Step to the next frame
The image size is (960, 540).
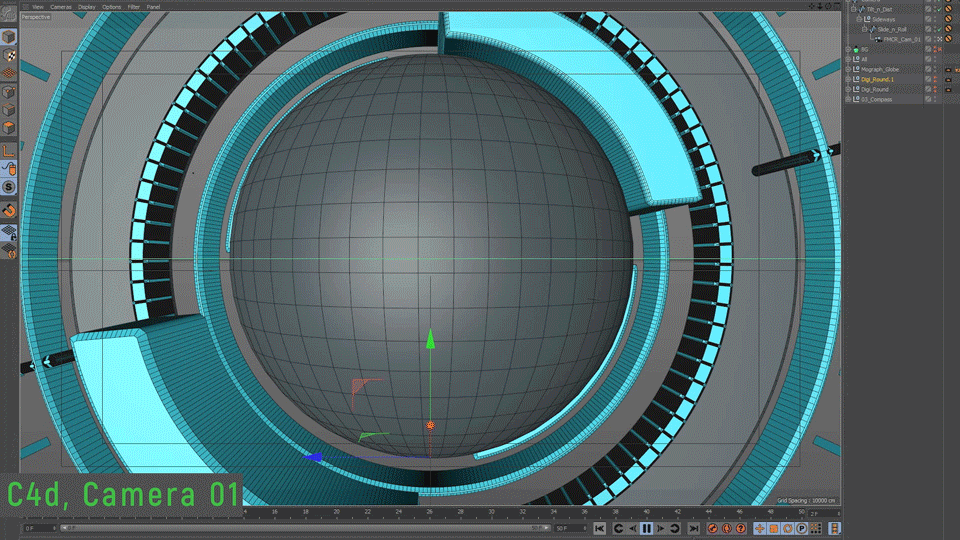(661, 528)
